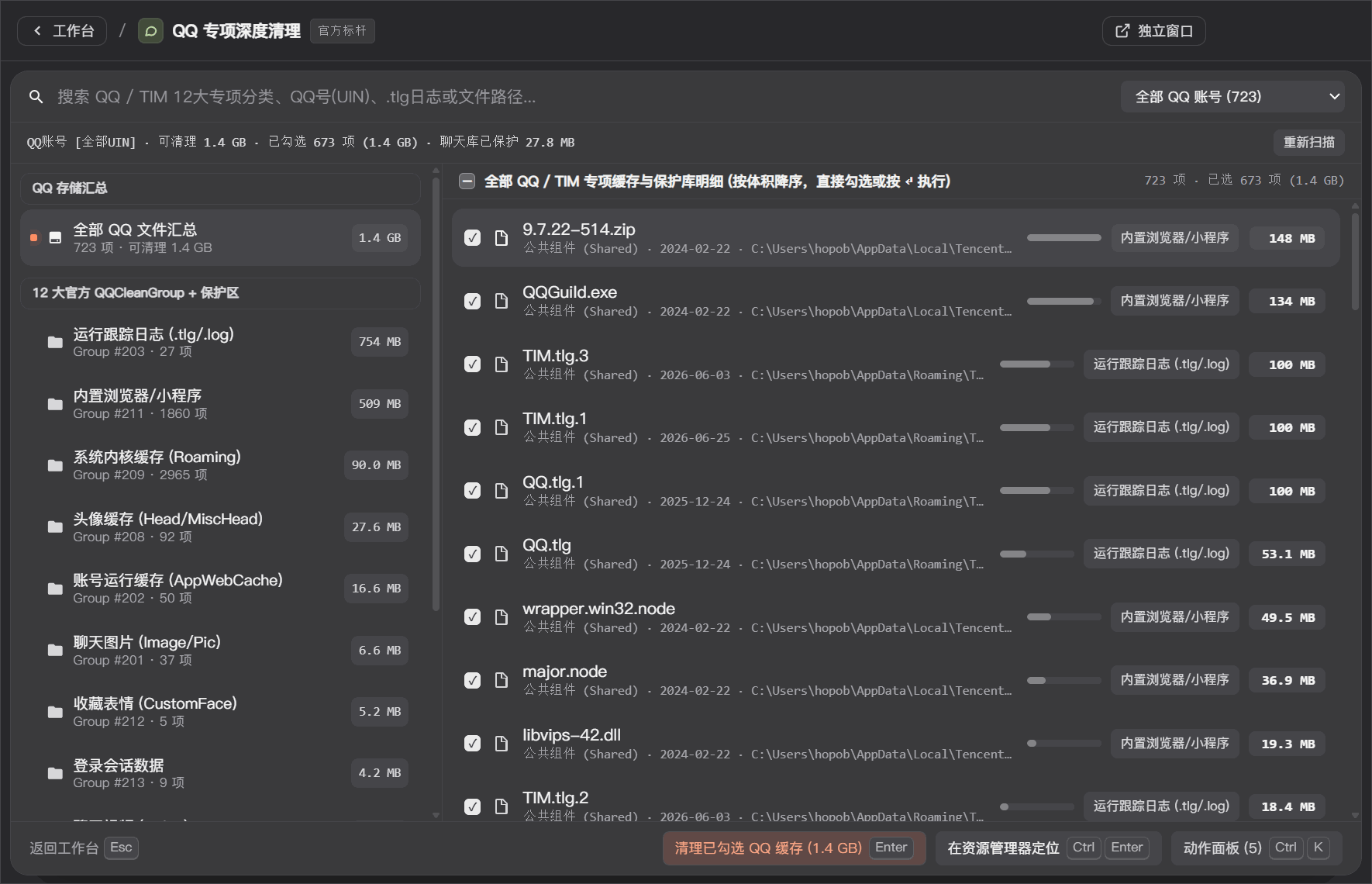Click the file icon of 9.7.22-514.zip
1372x884 pixels.
pos(502,238)
